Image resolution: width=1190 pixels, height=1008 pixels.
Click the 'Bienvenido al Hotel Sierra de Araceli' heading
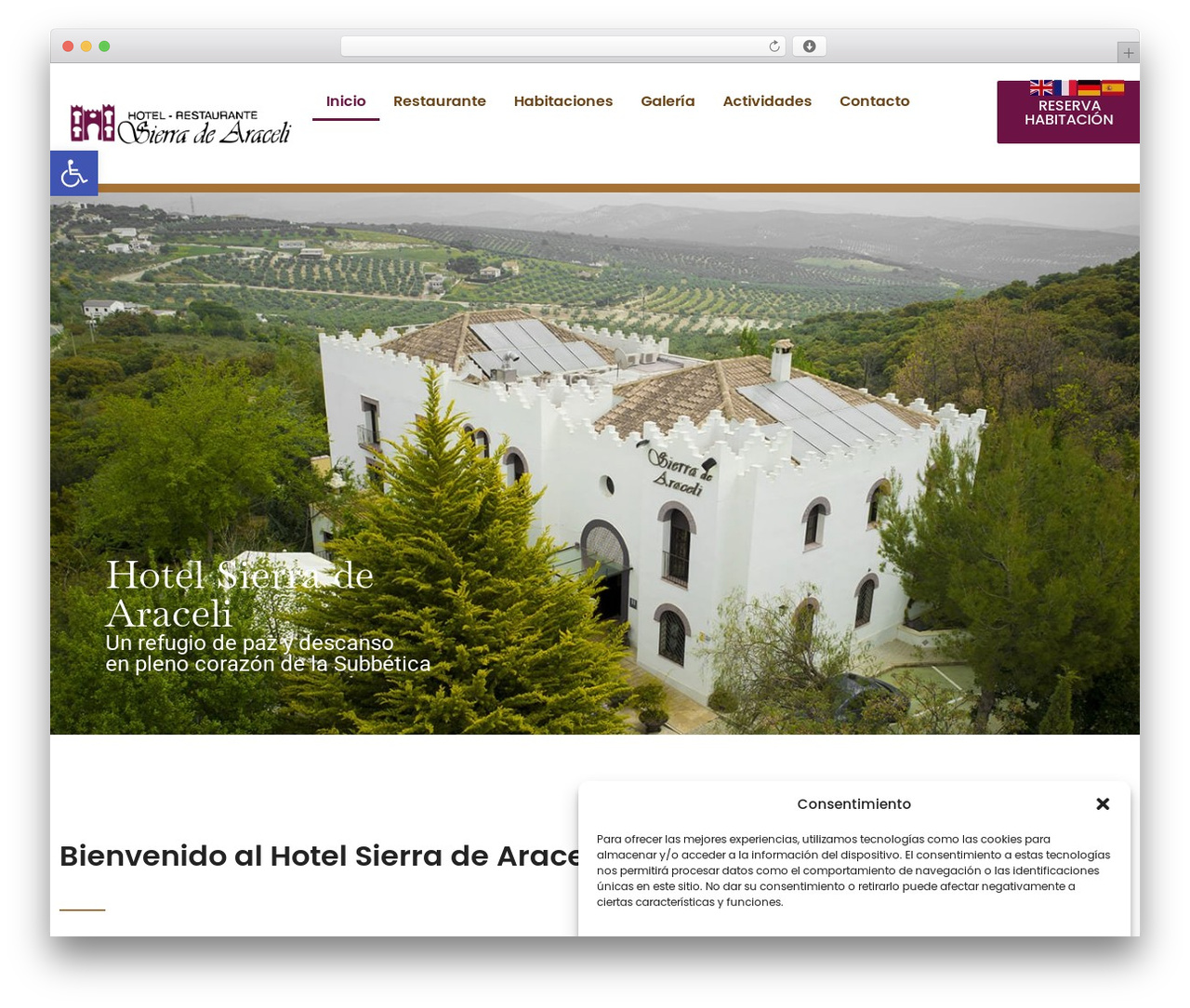pyautogui.click(x=320, y=855)
